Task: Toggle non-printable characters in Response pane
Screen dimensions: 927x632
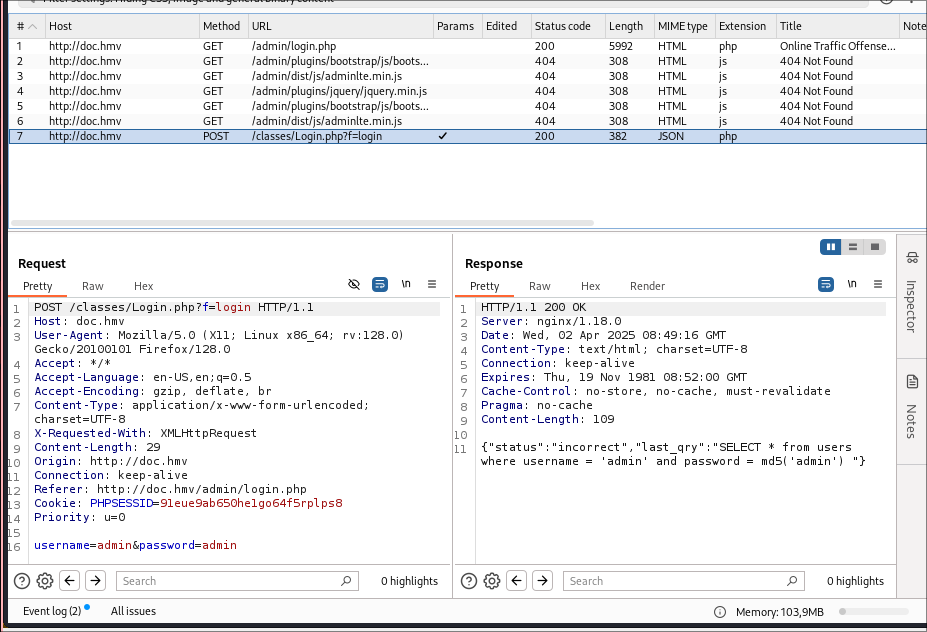Action: pyautogui.click(x=853, y=284)
